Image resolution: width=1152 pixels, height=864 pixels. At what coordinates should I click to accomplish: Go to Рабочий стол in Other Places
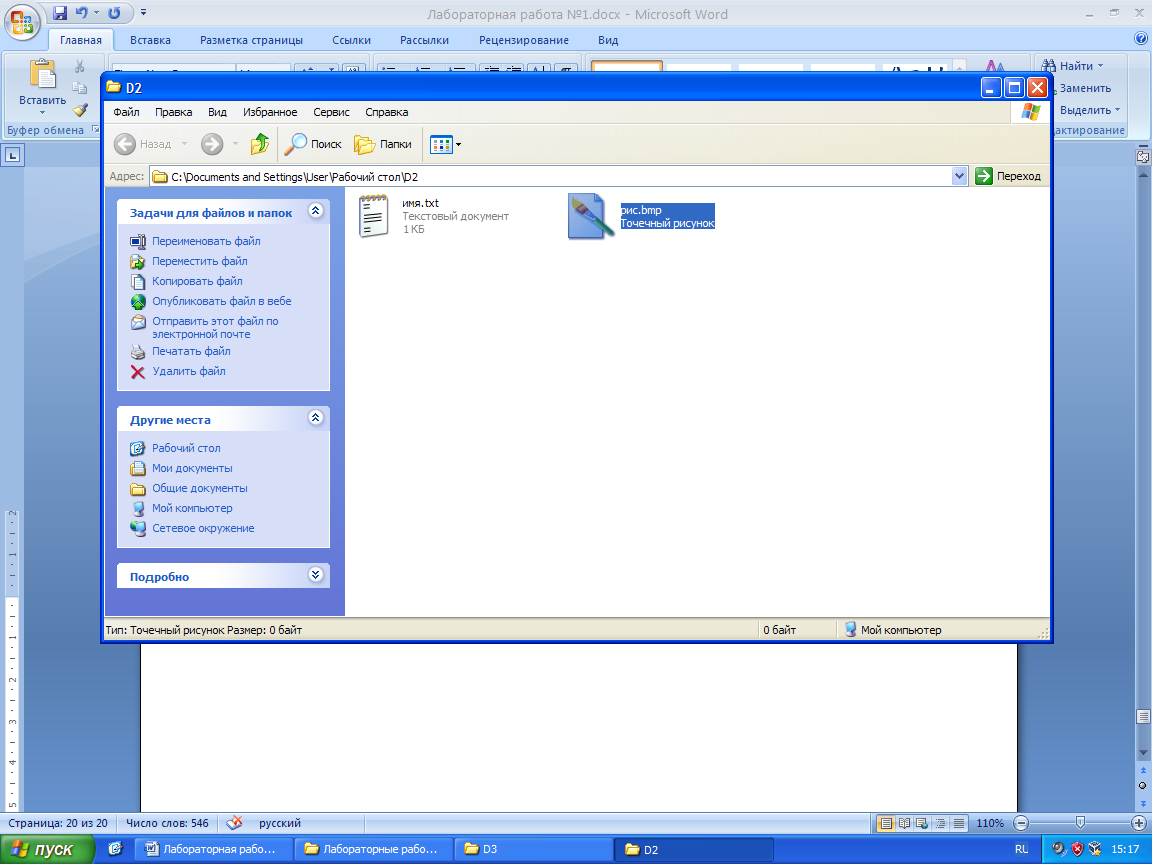(186, 448)
